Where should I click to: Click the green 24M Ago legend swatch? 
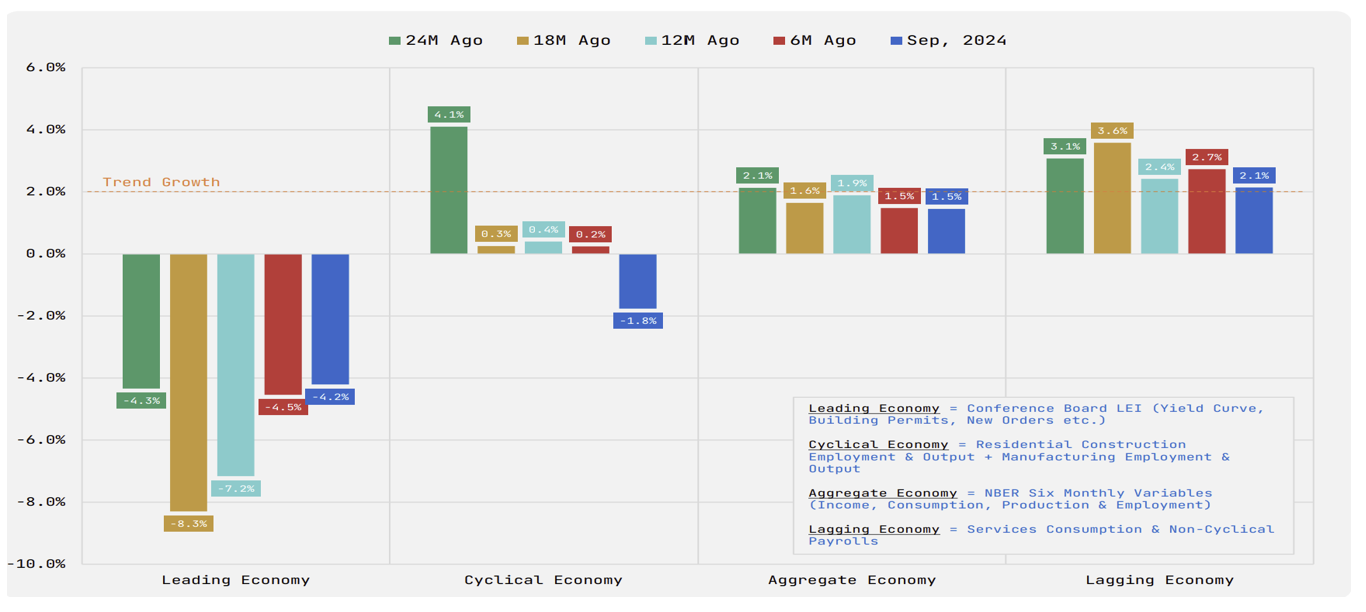395,41
